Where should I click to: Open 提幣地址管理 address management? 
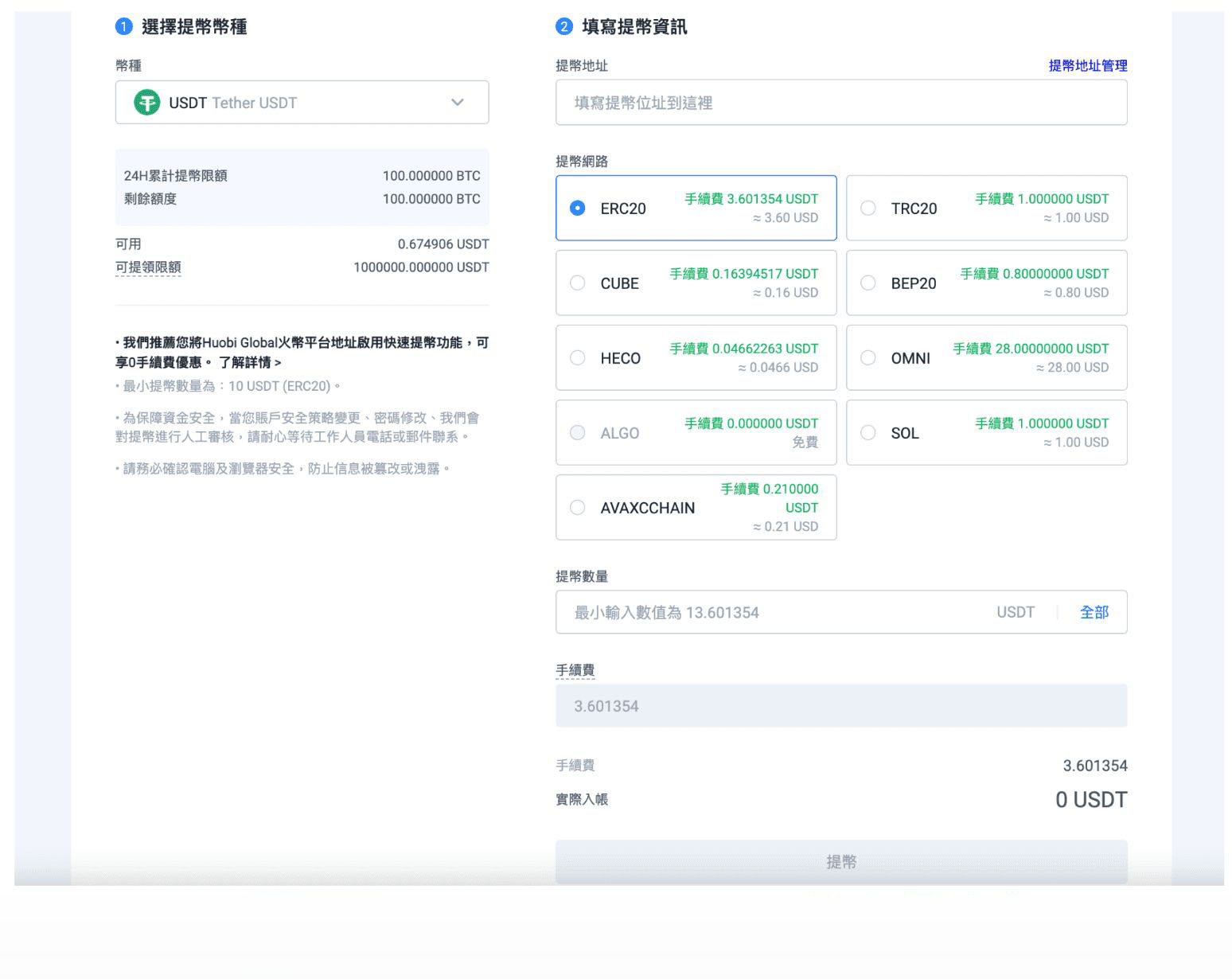[1087, 66]
